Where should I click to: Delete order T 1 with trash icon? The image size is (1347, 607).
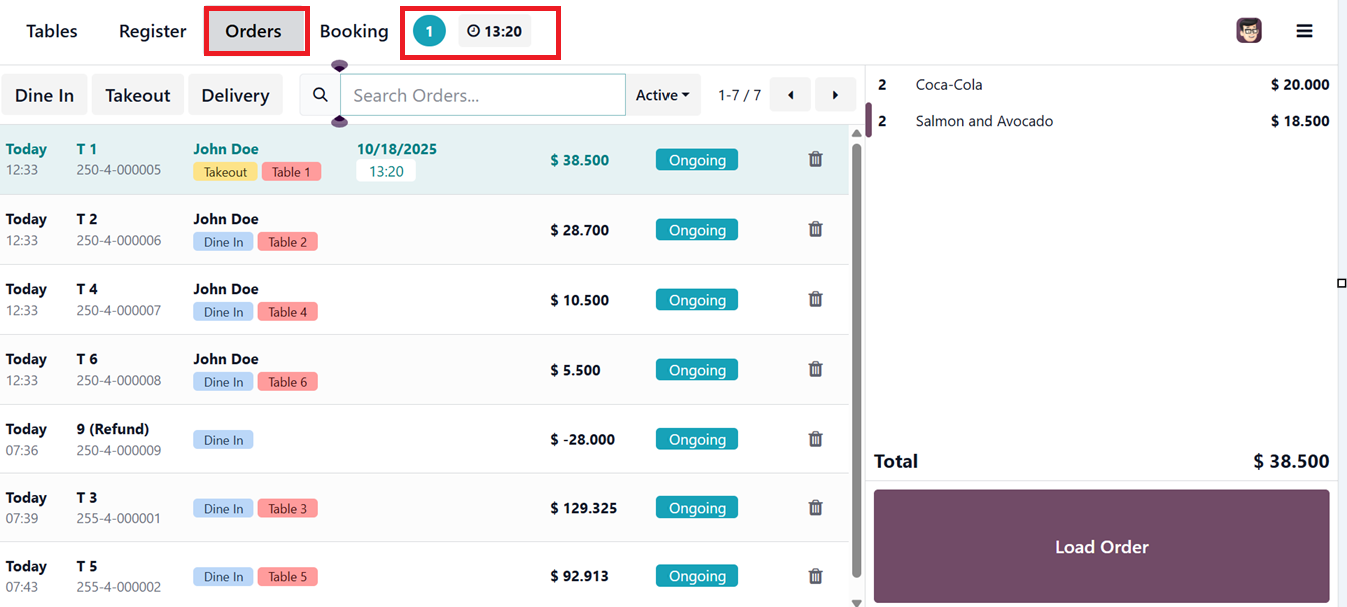pyautogui.click(x=815, y=159)
